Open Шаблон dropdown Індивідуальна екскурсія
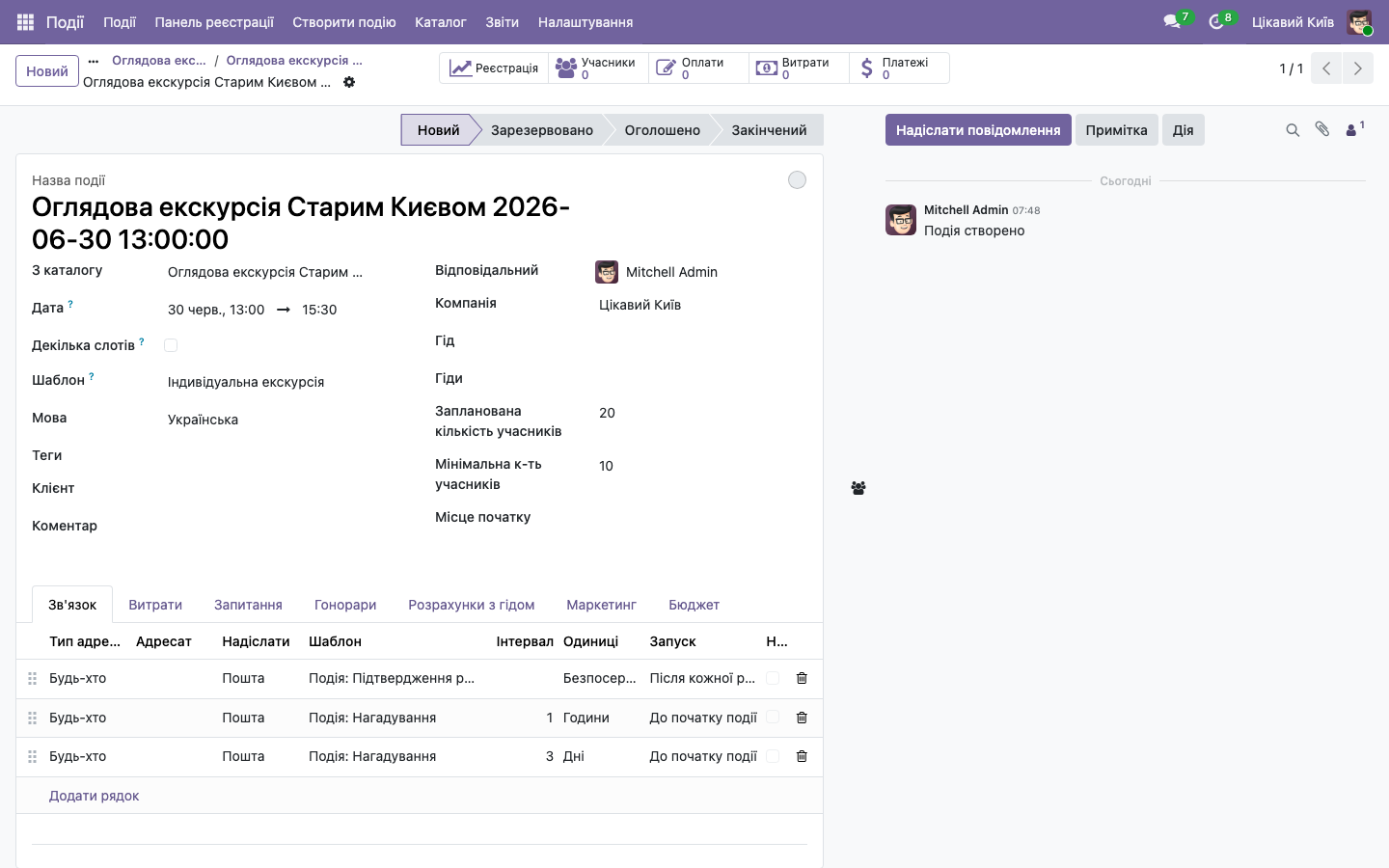This screenshot has width=1389, height=868. click(285, 382)
